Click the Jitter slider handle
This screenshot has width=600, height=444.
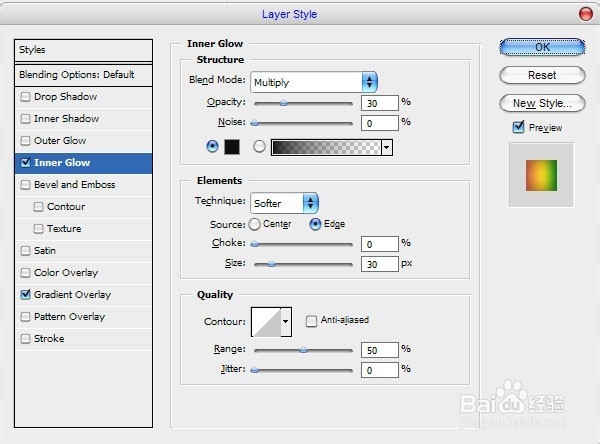(x=254, y=370)
